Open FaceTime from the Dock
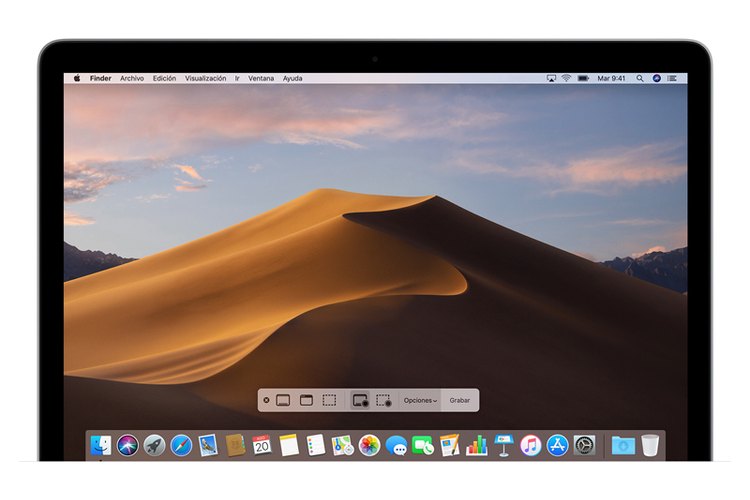 pos(423,445)
